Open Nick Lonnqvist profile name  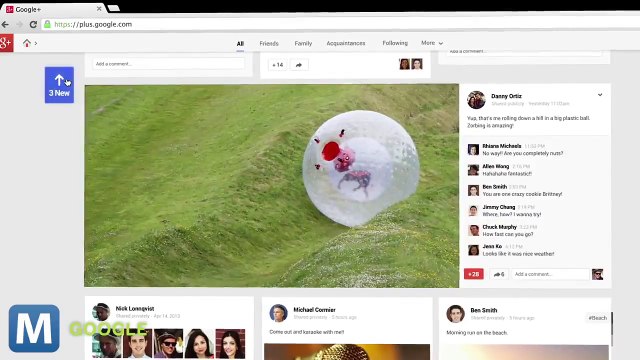coord(135,309)
